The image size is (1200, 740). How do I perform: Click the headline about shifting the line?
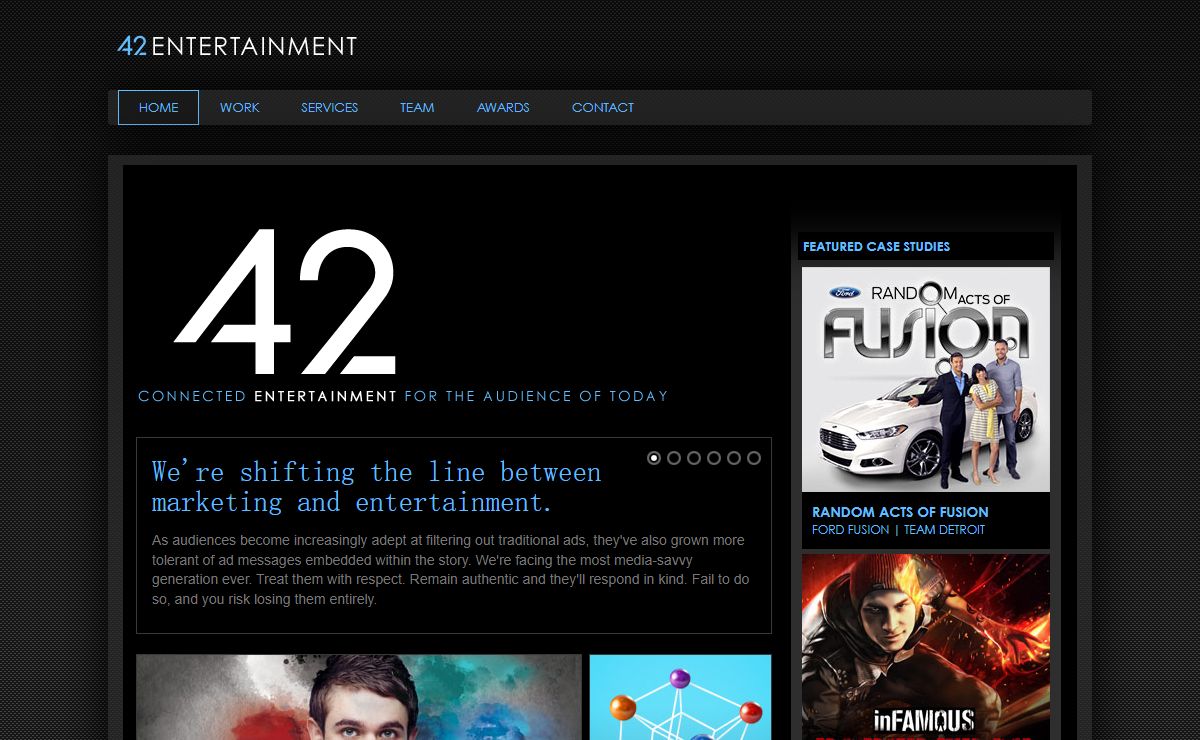tap(377, 487)
